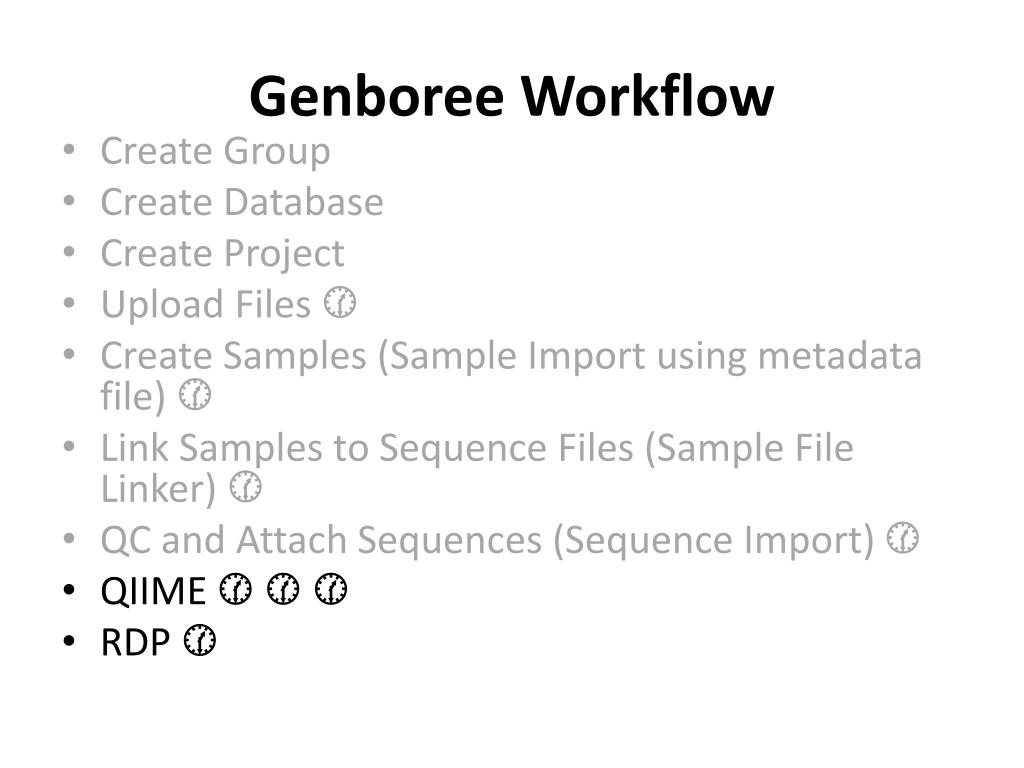This screenshot has height=768, width=1024.
Task: Select the 'Create Database' bullet text
Action: coord(242,202)
